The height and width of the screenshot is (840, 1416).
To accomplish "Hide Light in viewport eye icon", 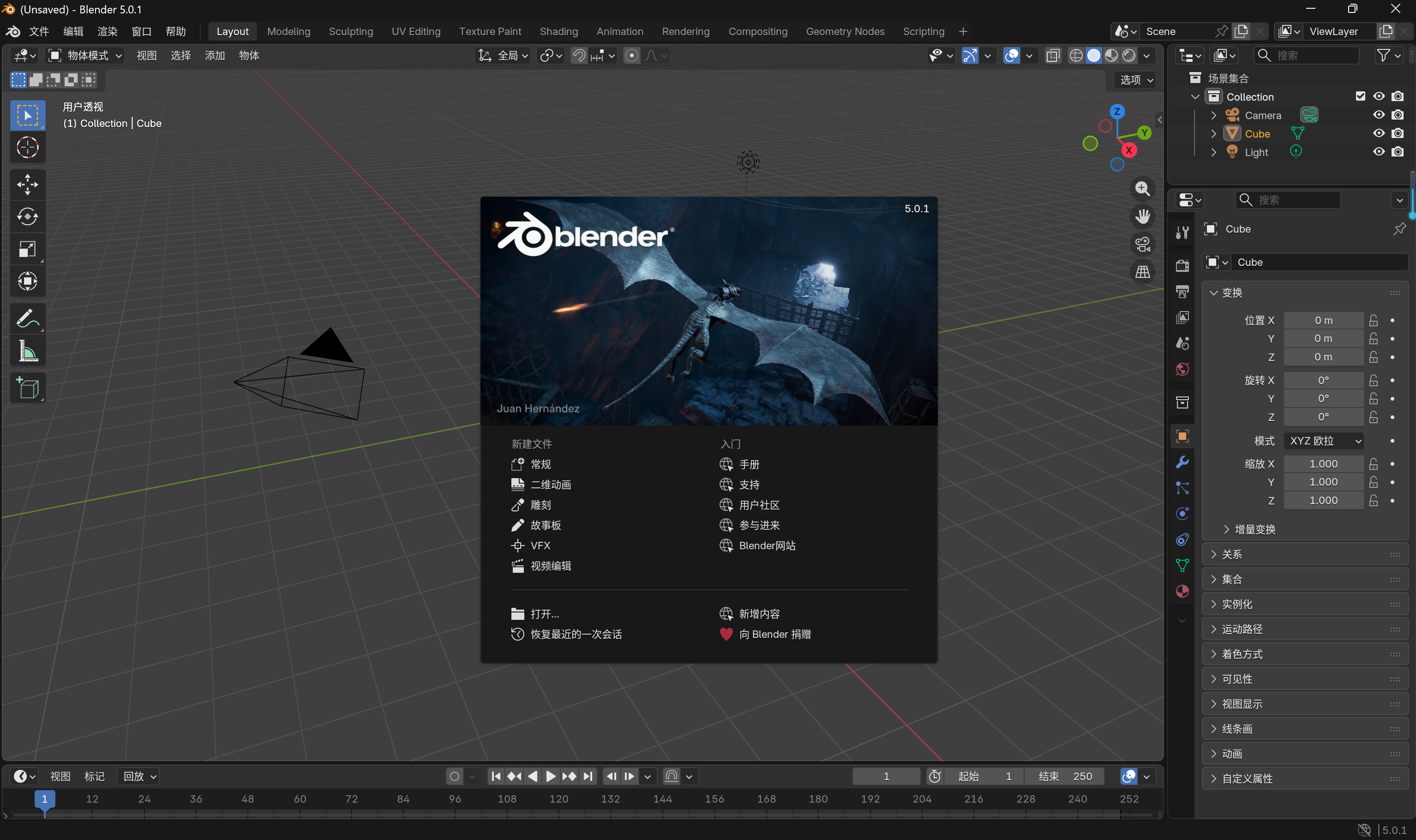I will click(x=1379, y=152).
